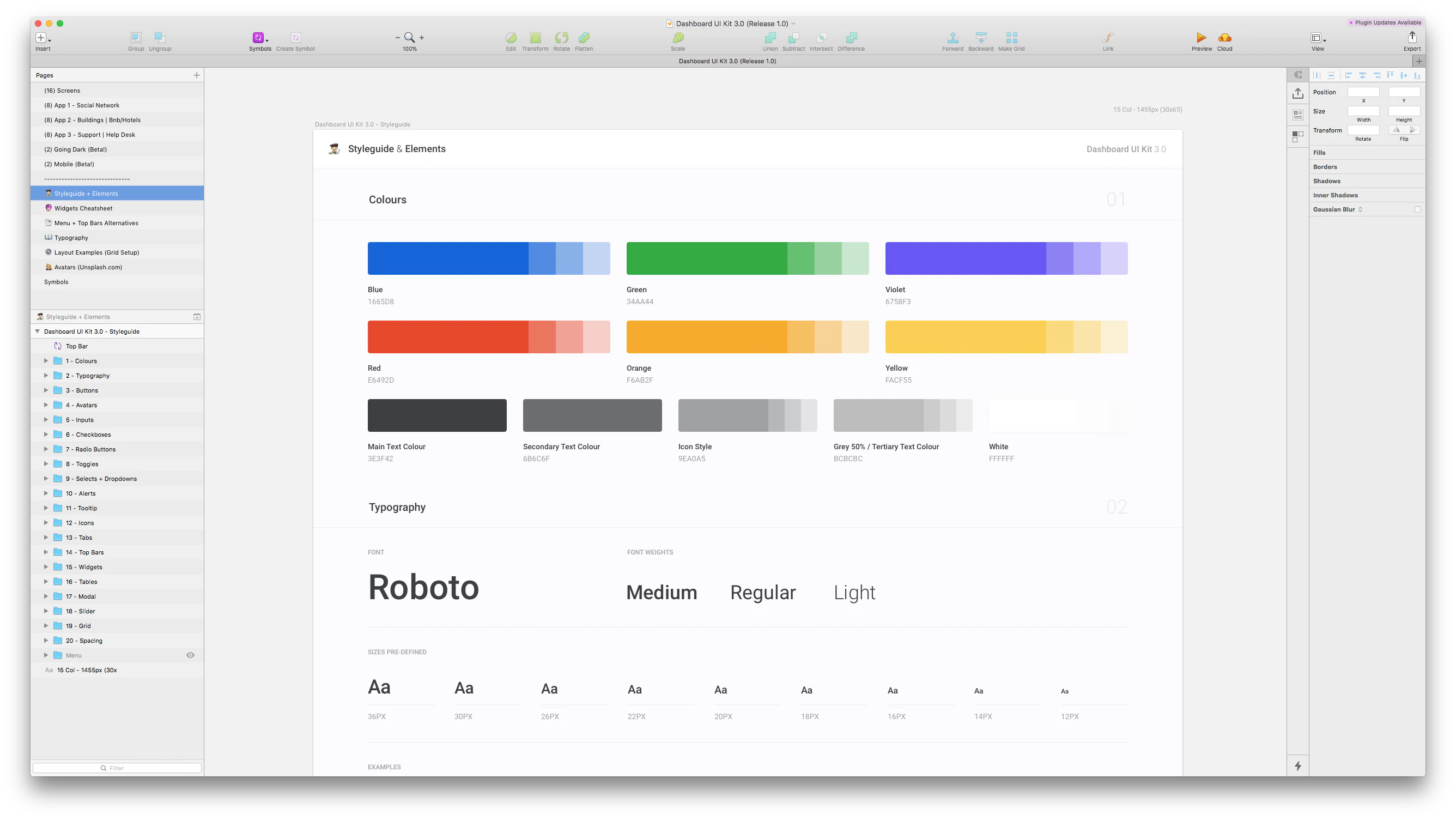
Task: Open the document title dropdown arrow
Action: tap(793, 23)
